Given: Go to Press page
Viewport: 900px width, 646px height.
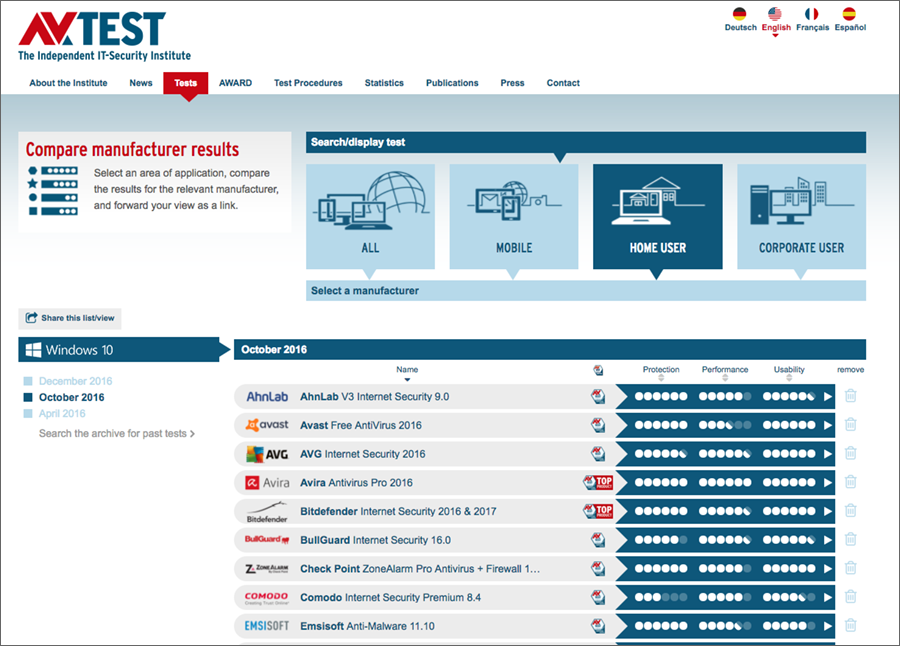Looking at the screenshot, I should pyautogui.click(x=512, y=83).
